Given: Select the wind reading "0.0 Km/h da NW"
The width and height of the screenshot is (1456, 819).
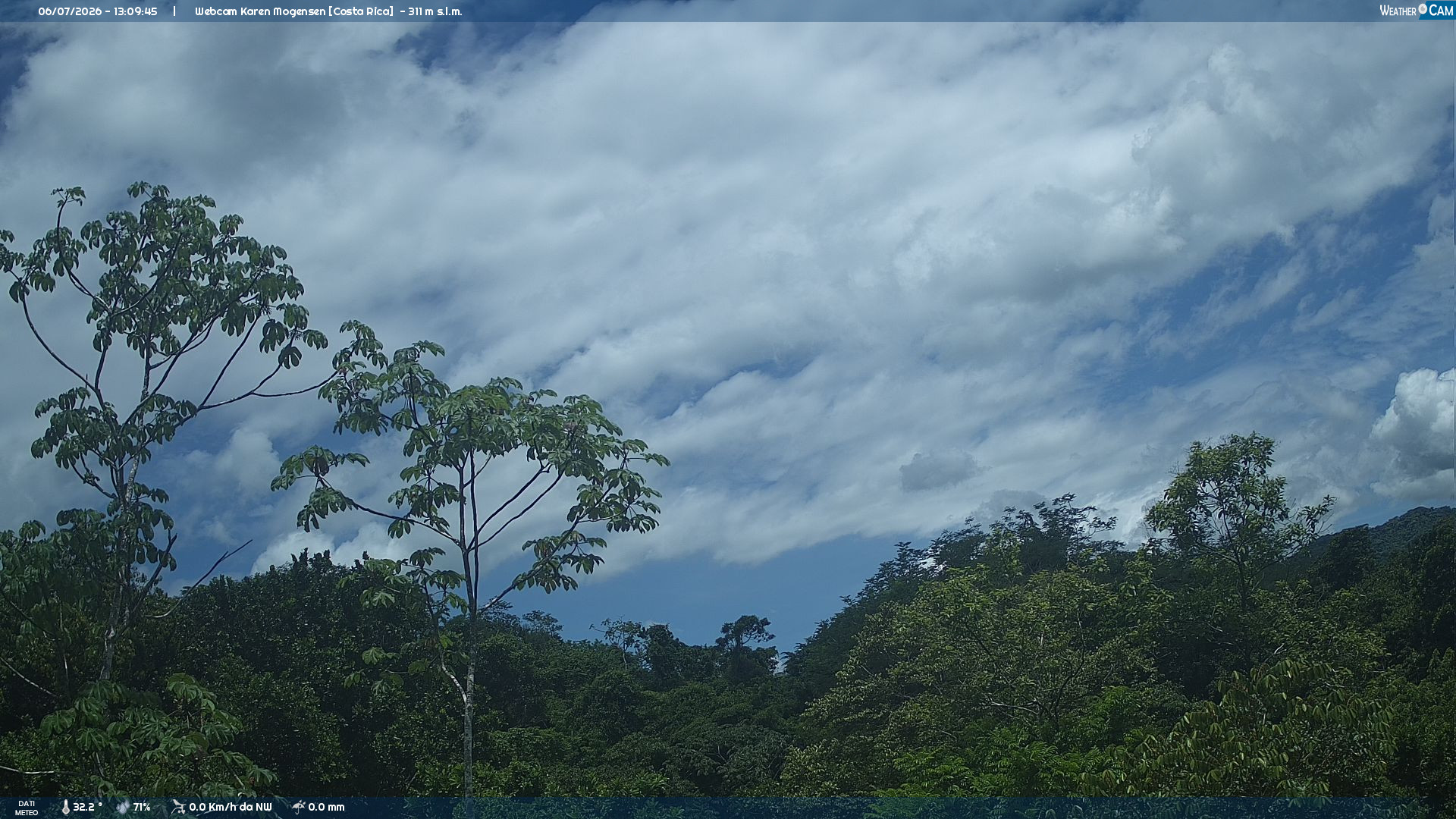Looking at the screenshot, I should tap(231, 808).
